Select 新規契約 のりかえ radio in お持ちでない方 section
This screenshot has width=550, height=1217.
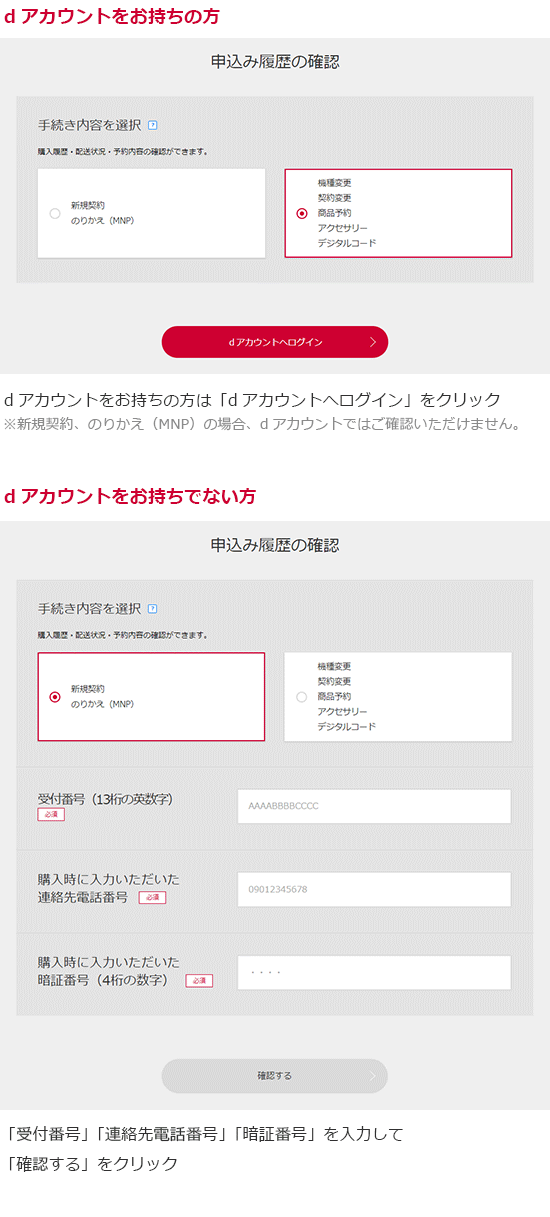(54, 697)
